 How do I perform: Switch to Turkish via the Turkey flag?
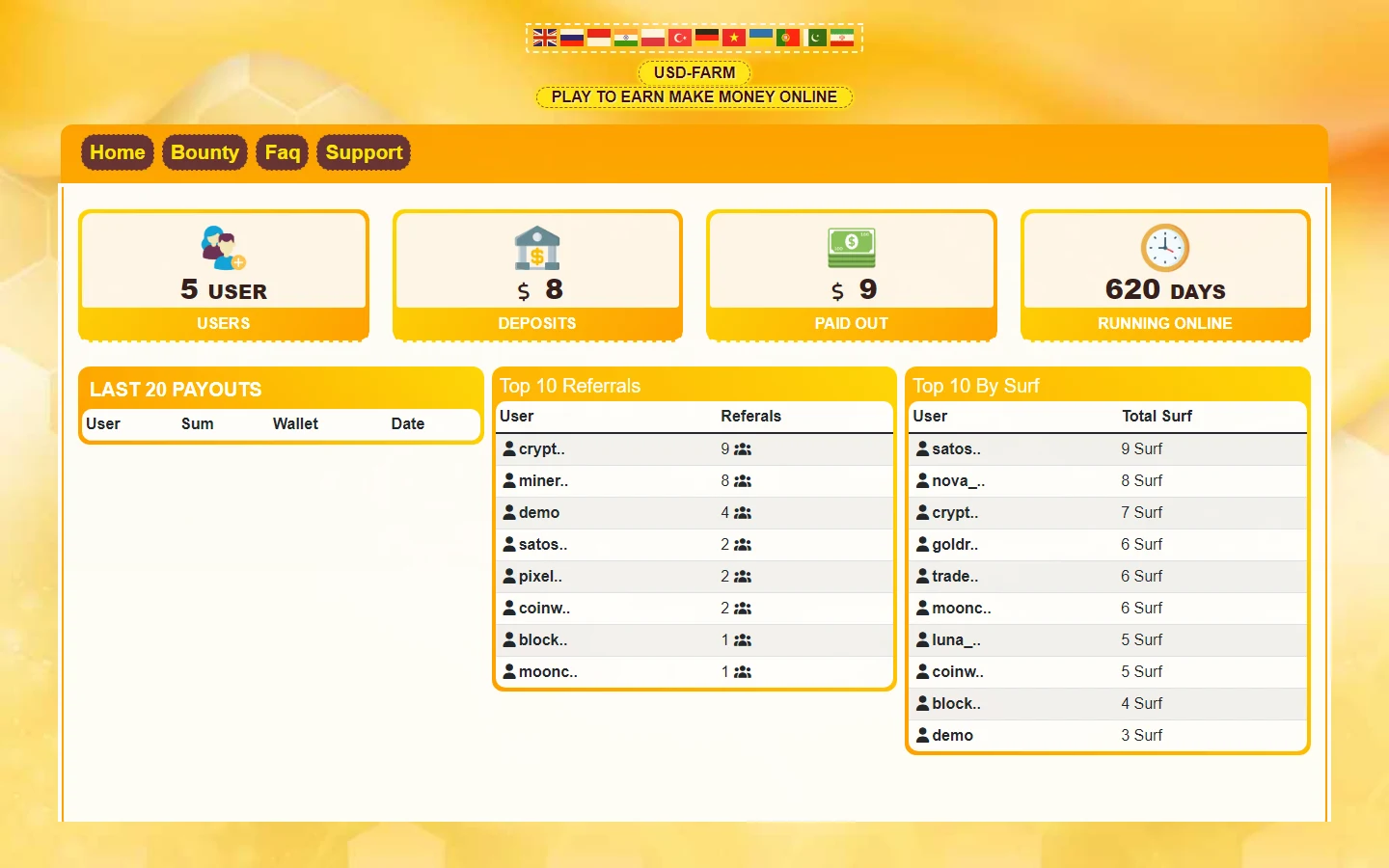680,38
